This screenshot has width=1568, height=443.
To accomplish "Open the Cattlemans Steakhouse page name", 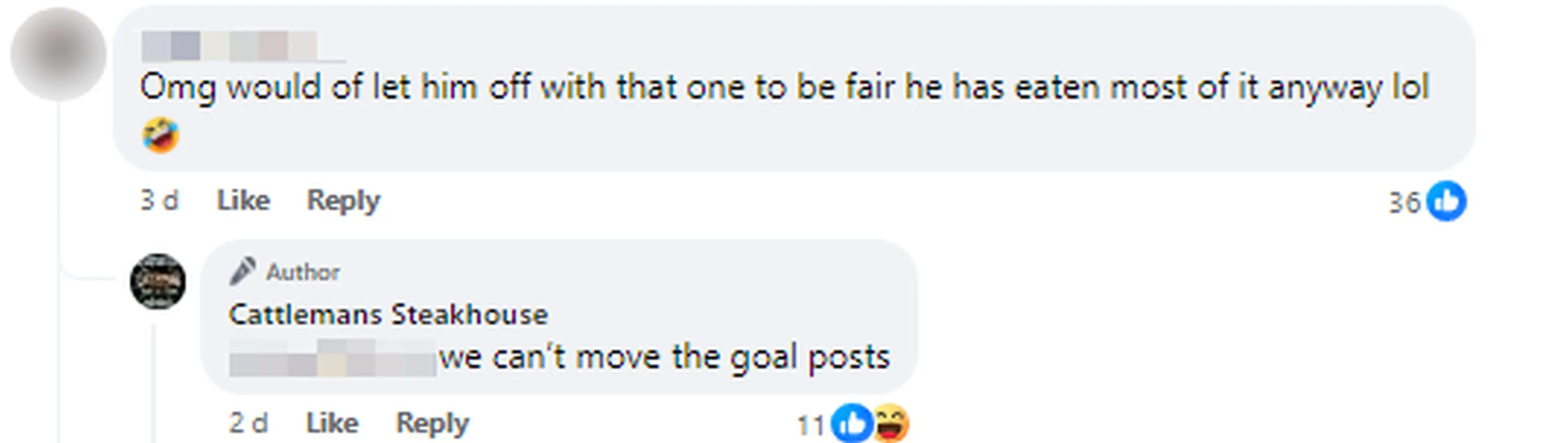I will click(x=388, y=314).
